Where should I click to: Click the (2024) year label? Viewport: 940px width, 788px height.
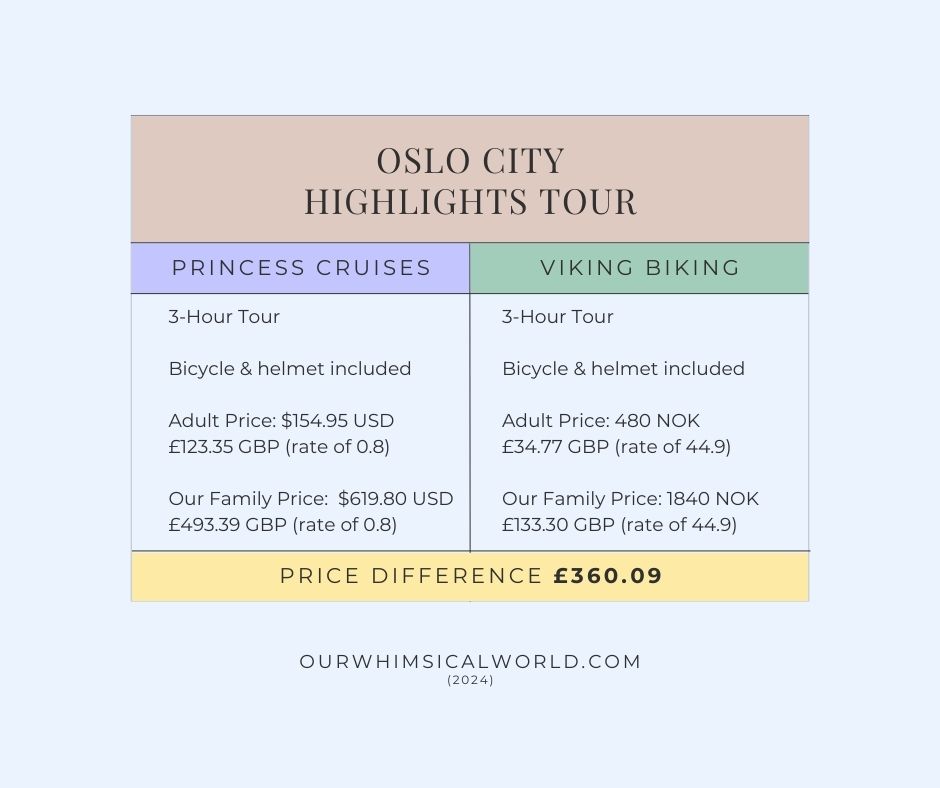(x=470, y=680)
